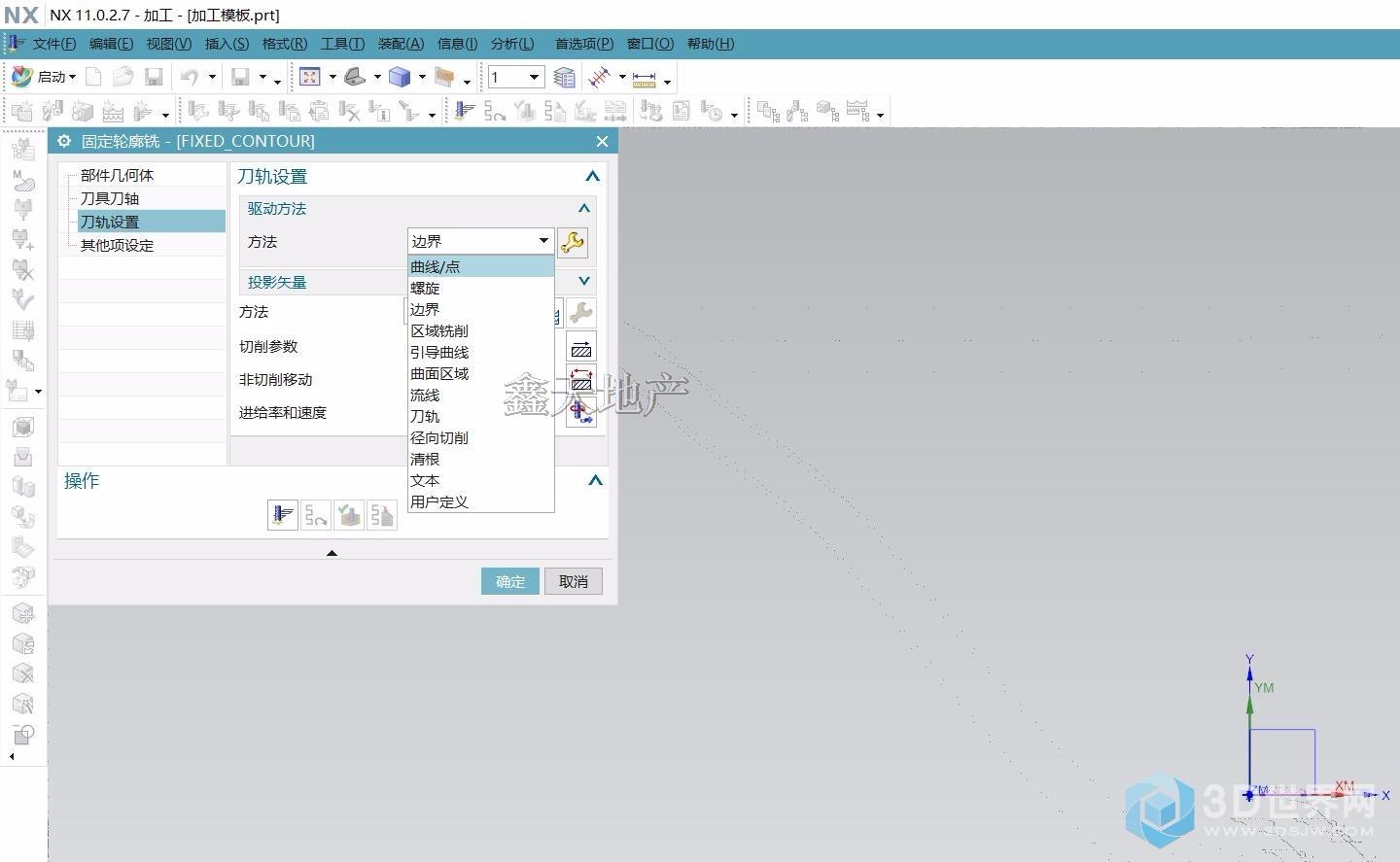Screen dimensions: 1400x862
Task: Click the shaded cube rendering style icon
Action: (x=399, y=77)
